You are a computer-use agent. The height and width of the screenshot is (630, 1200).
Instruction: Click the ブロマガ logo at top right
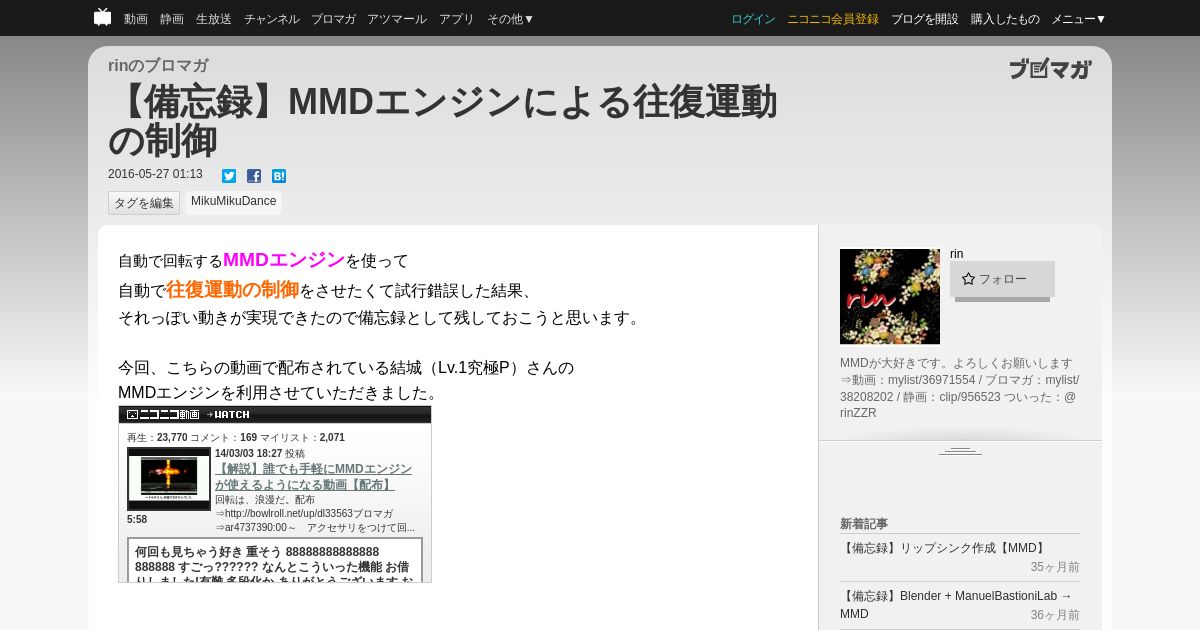pyautogui.click(x=1050, y=69)
